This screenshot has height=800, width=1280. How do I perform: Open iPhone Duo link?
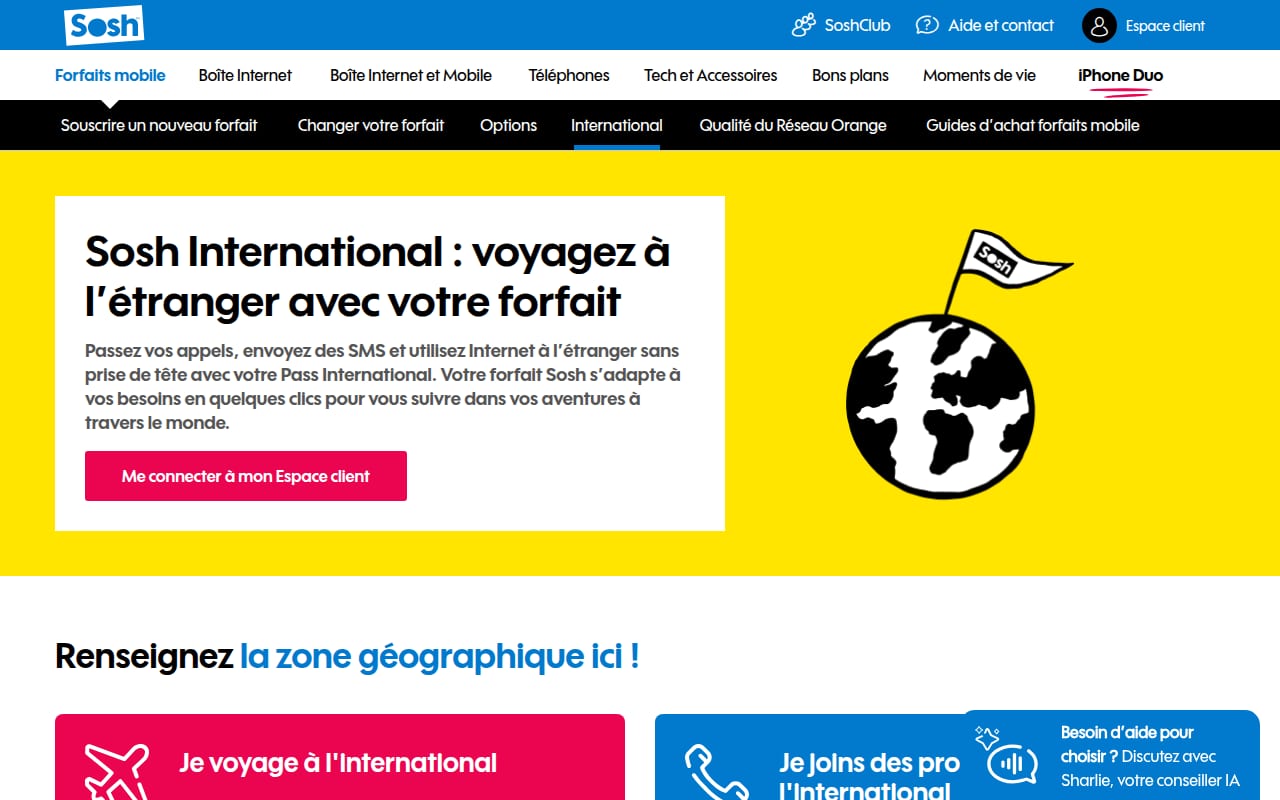pos(1120,75)
